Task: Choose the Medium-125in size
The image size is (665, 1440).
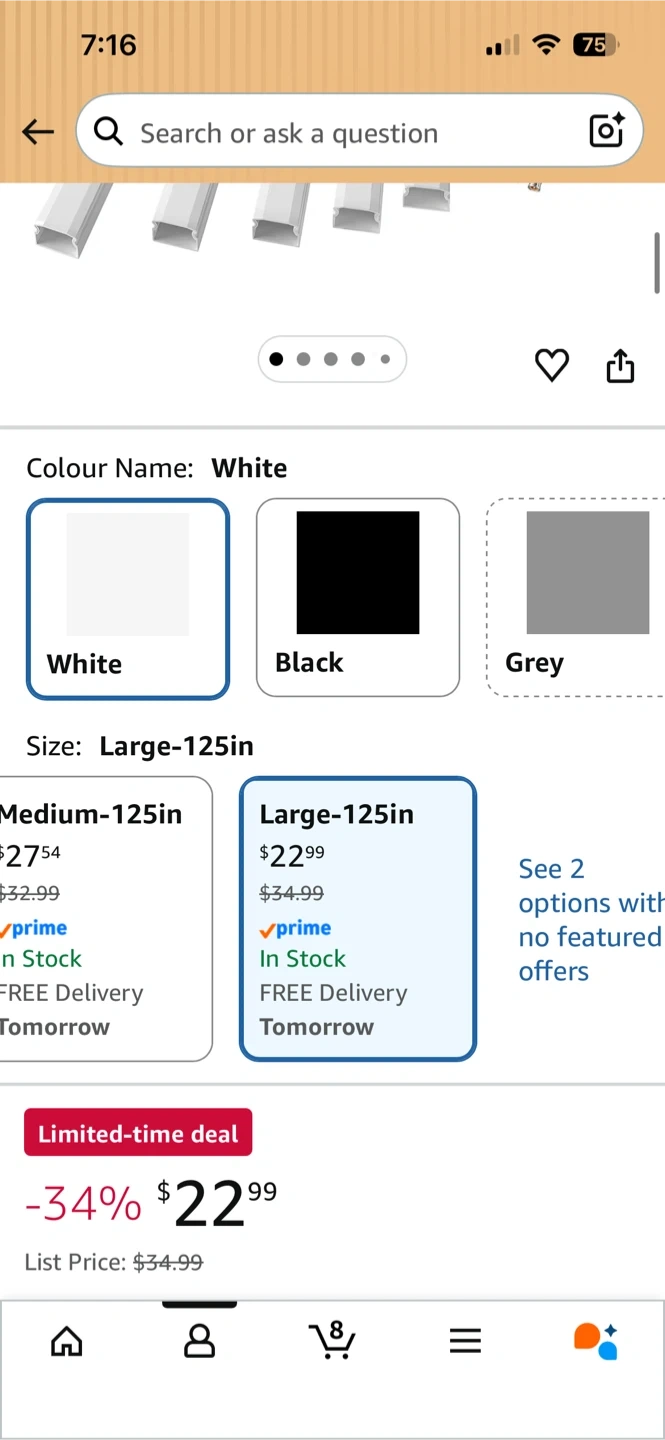Action: [x=100, y=918]
